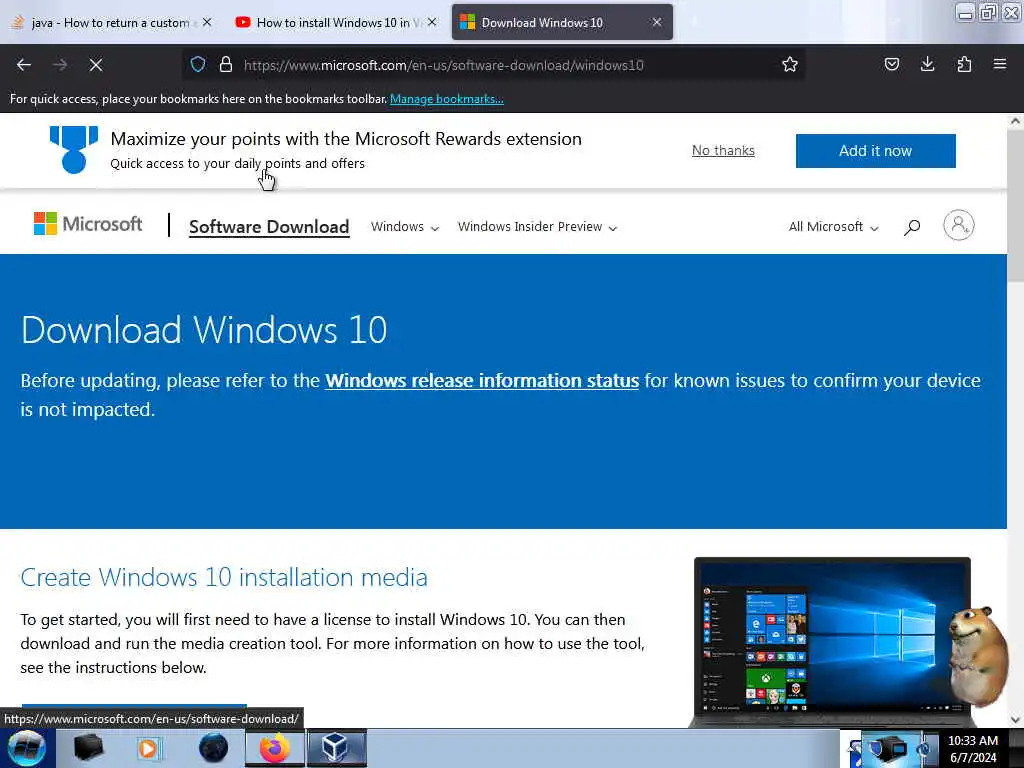Viewport: 1024px width, 768px height.
Task: Click the forward navigation arrow
Action: [60, 65]
